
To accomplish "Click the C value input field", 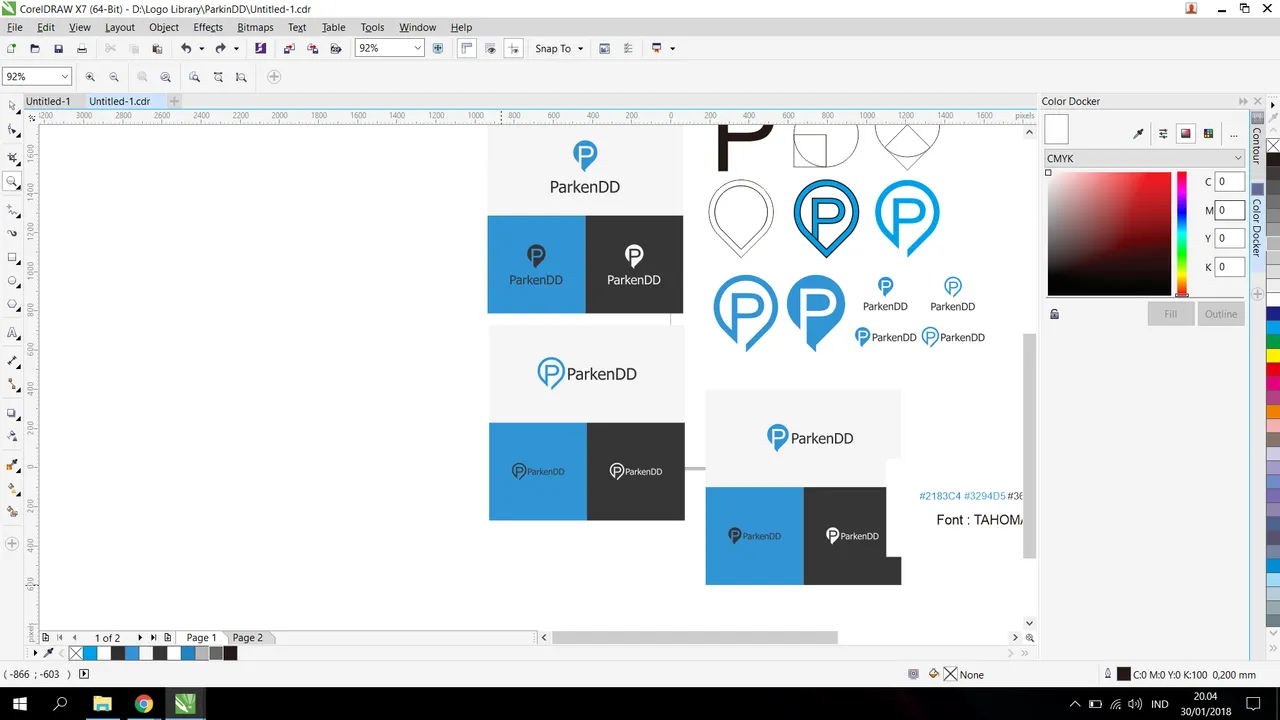I will click(1230, 182).
